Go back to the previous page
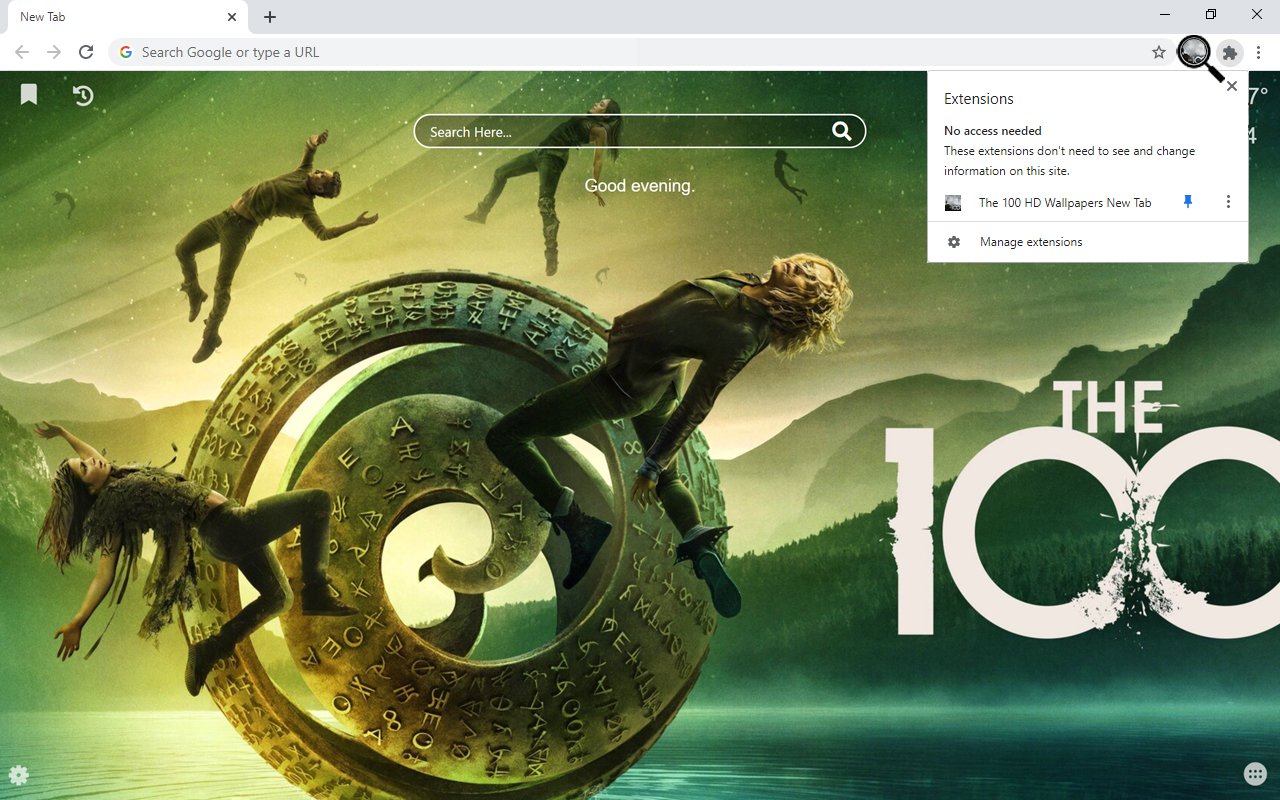1280x800 pixels. tap(22, 52)
